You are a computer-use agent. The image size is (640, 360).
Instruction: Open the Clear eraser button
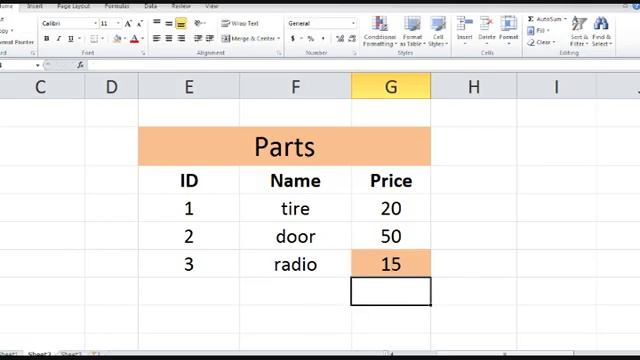[x=540, y=42]
